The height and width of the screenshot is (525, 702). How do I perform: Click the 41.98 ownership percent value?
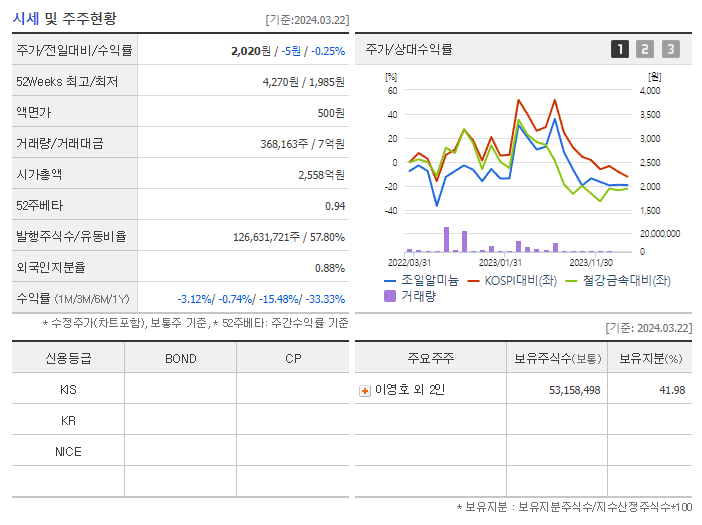(x=672, y=390)
